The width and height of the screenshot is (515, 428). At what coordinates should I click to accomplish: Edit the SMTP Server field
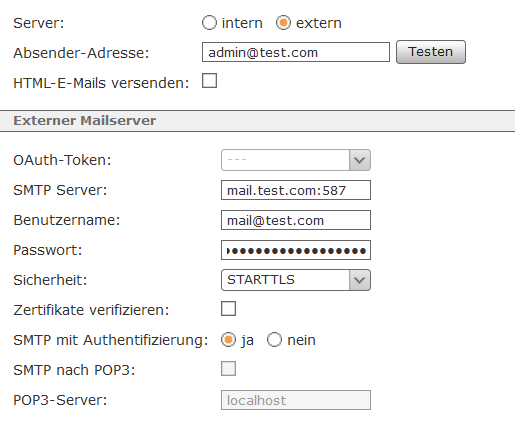click(296, 190)
